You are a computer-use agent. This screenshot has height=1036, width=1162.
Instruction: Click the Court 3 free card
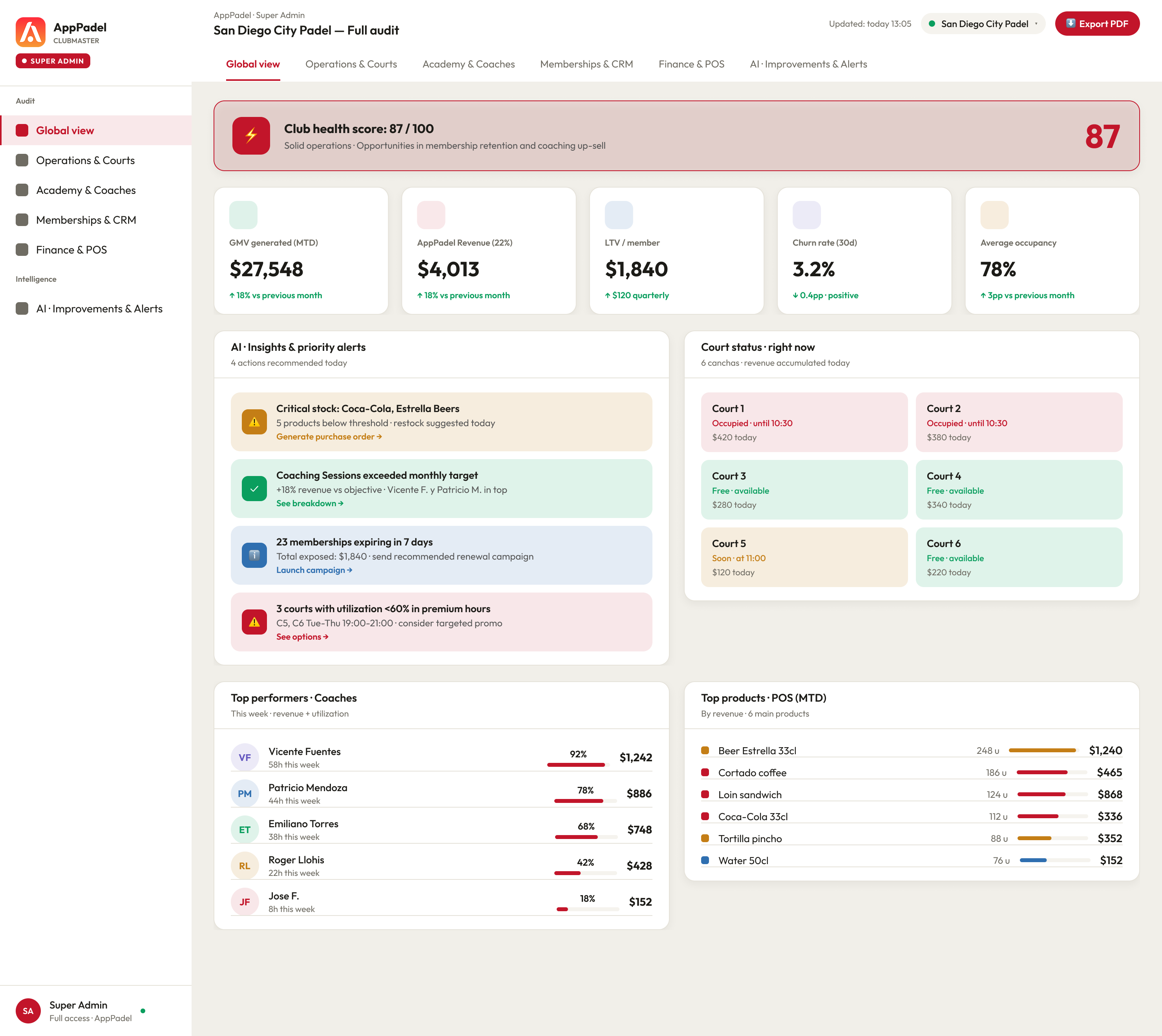(804, 489)
